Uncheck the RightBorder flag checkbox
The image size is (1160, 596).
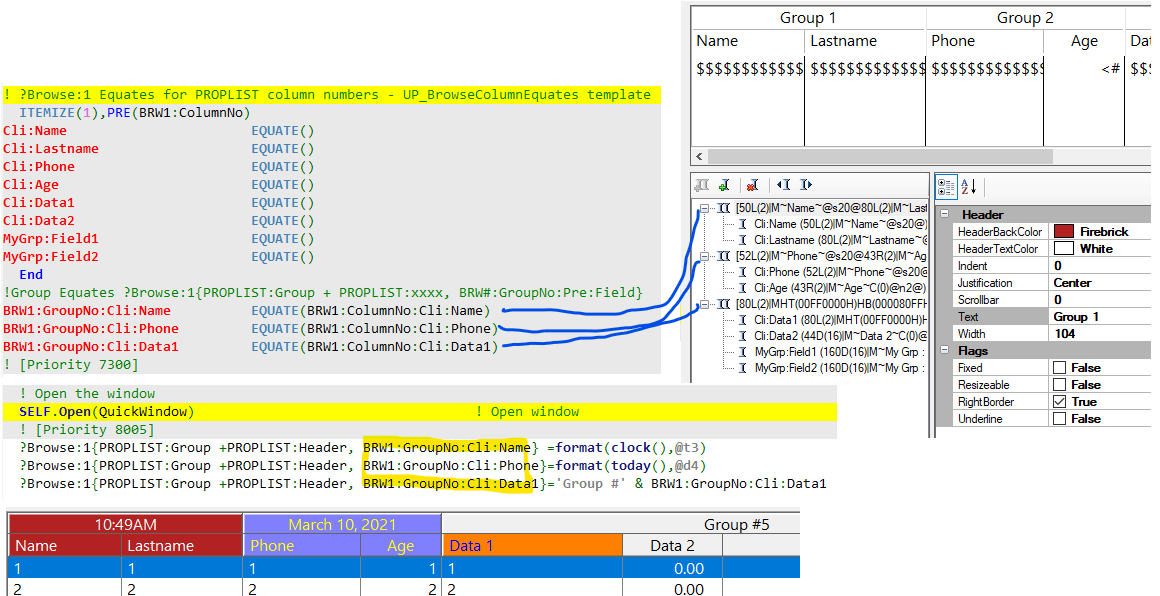[1060, 402]
